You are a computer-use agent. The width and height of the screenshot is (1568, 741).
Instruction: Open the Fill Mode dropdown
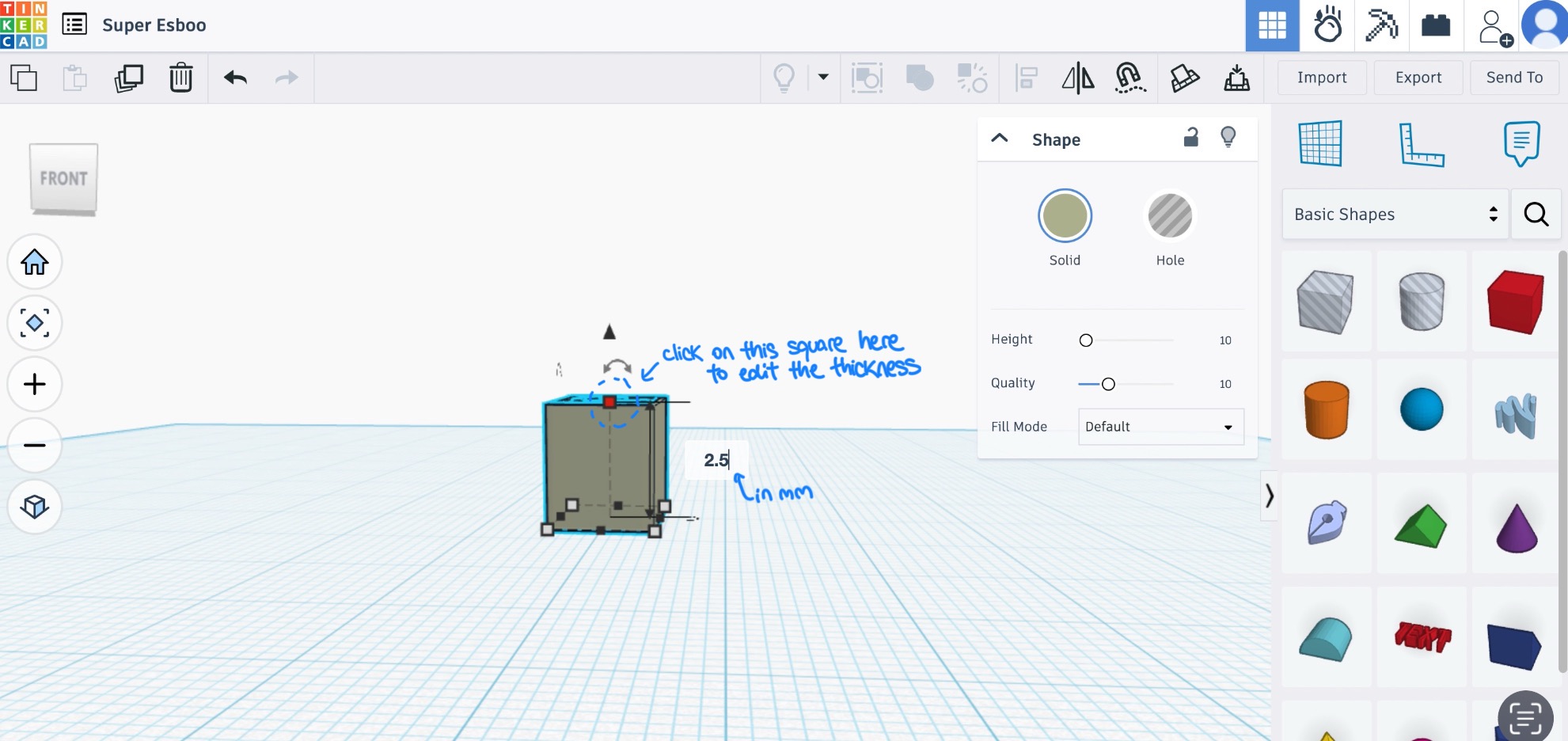(1160, 427)
